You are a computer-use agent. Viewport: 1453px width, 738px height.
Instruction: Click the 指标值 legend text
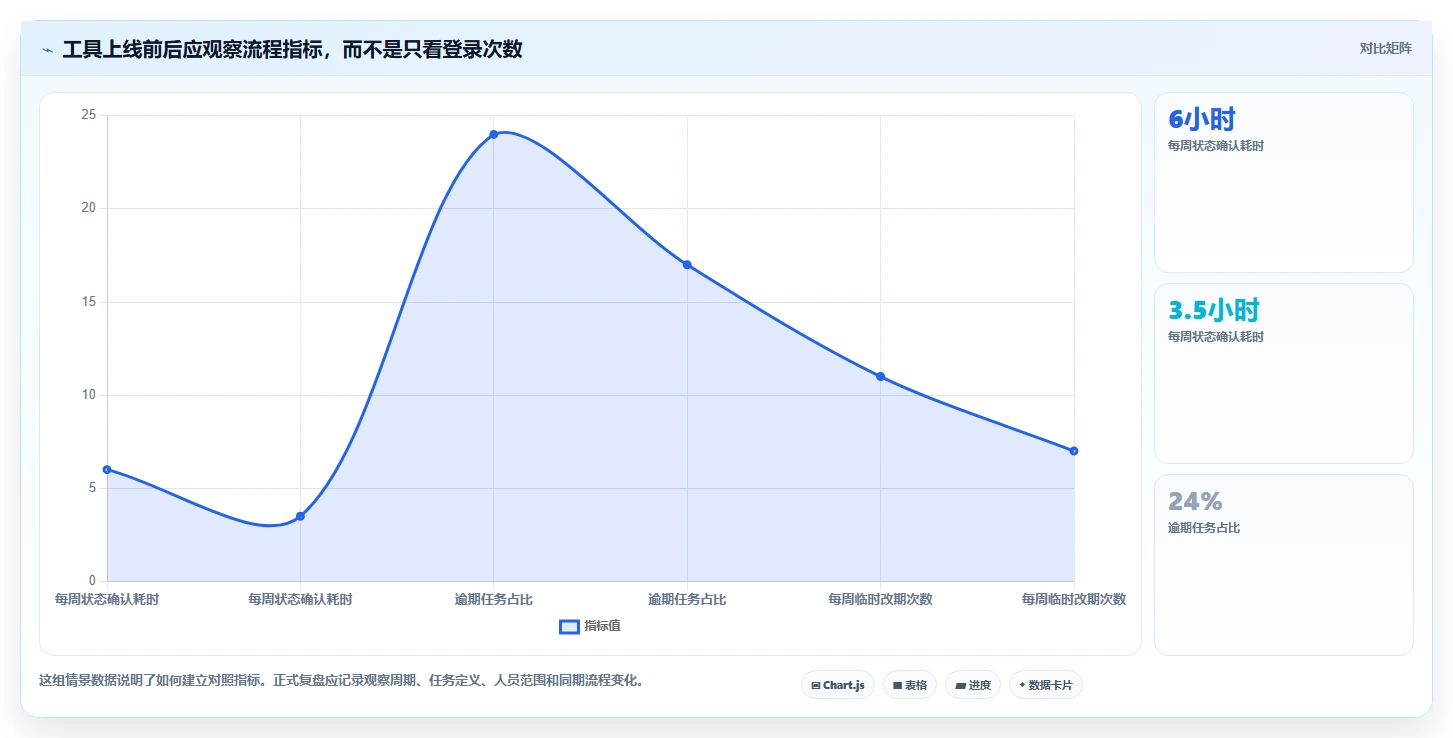click(603, 626)
